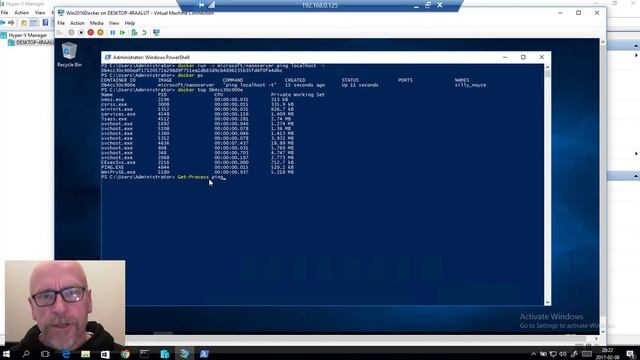Image resolution: width=640 pixels, height=360 pixels.
Task: Open File menu in Hyper-V Manager window
Action: coord(4,13)
